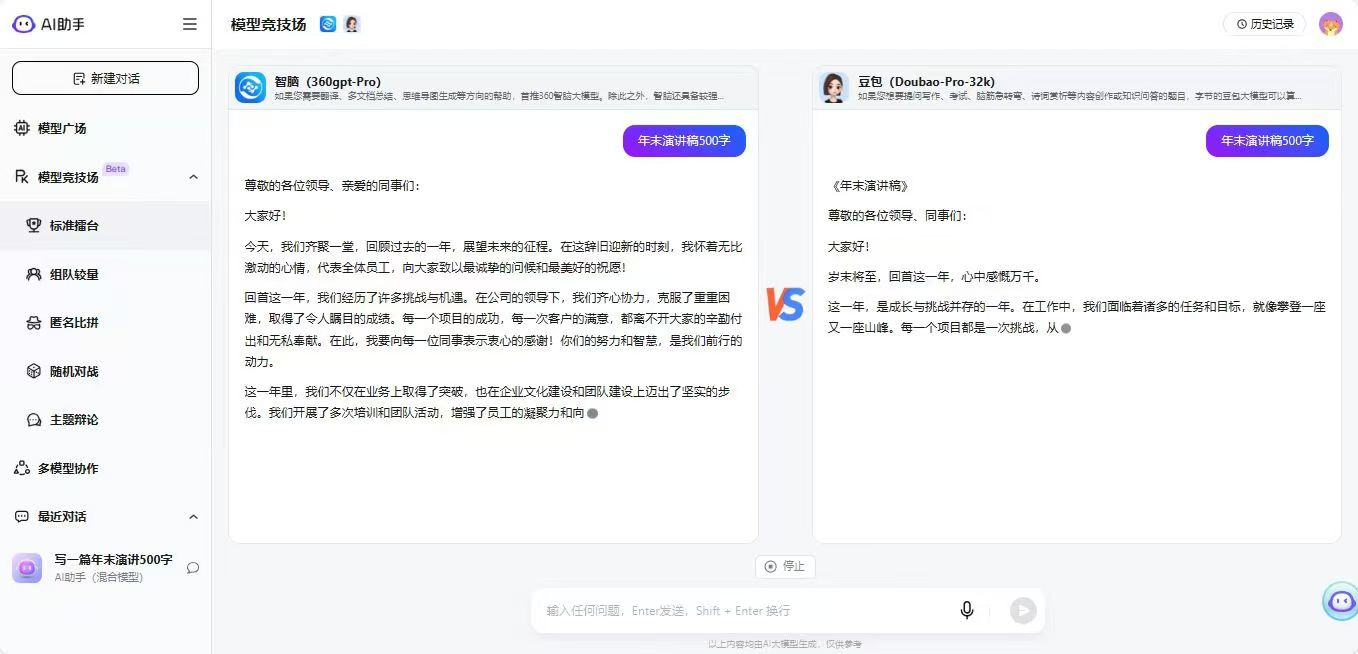Open 历史记录 history panel
Viewport: 1358px width, 654px height.
click(1263, 23)
